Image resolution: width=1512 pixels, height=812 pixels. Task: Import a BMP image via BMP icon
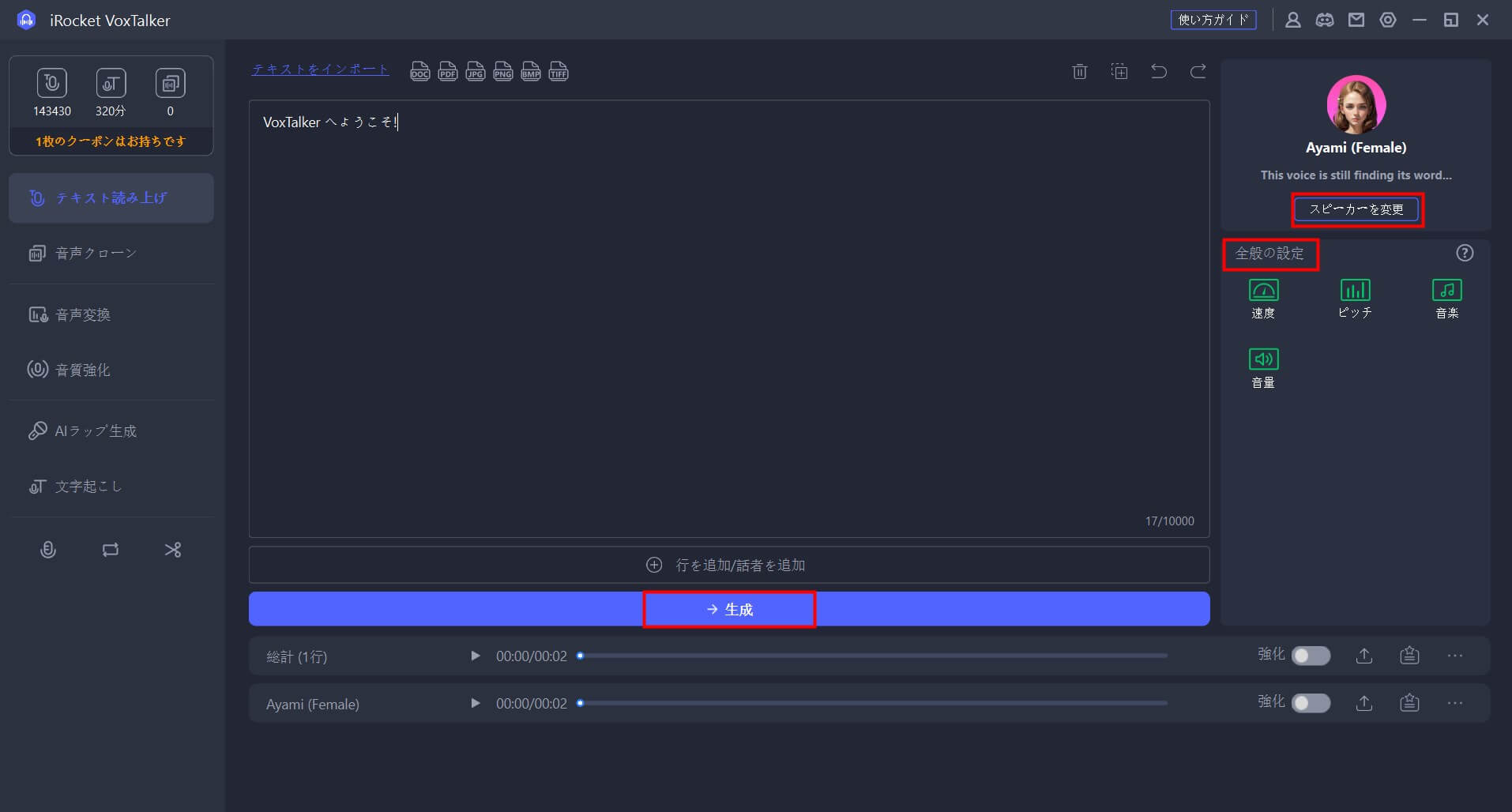pos(531,72)
